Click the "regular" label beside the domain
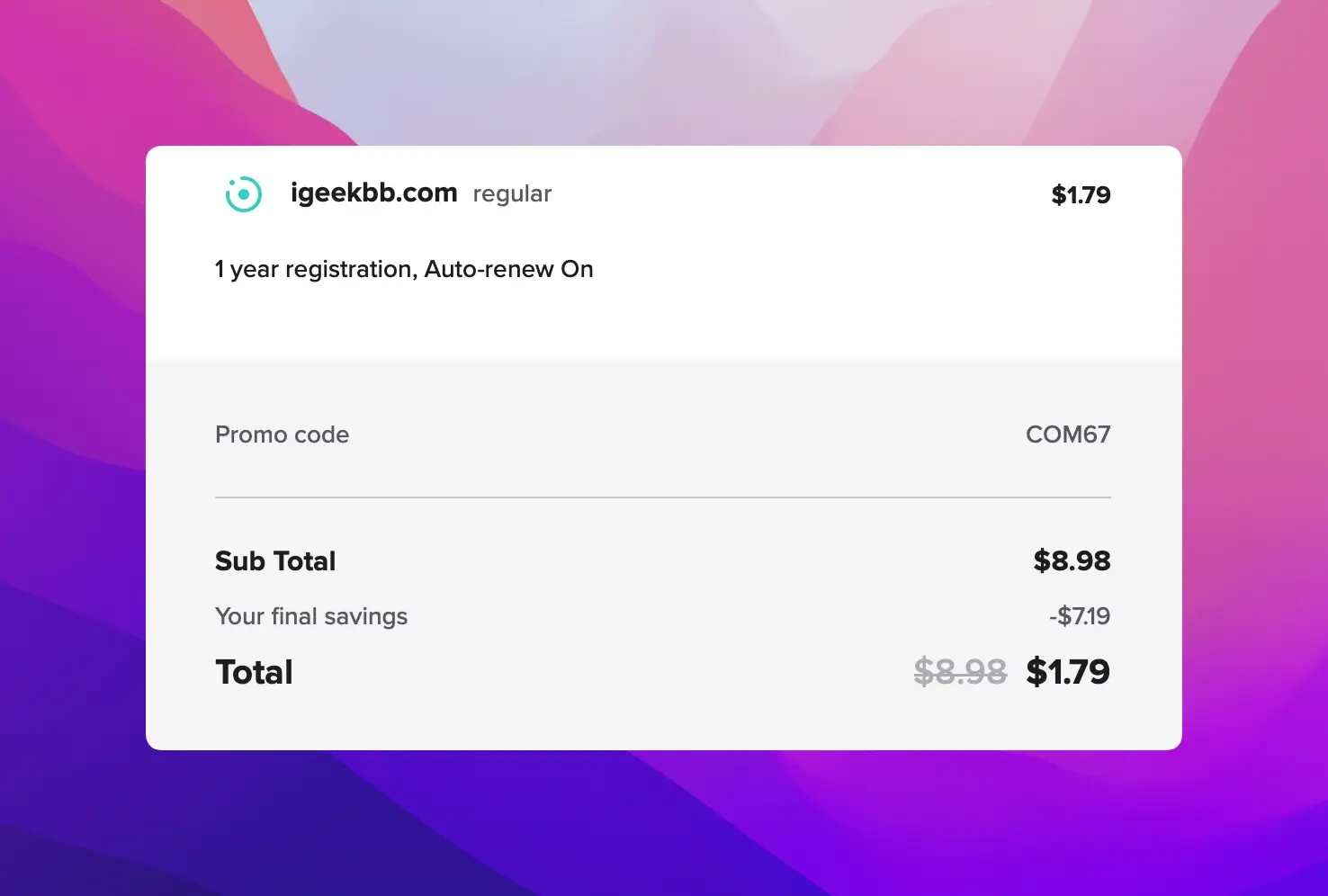Image resolution: width=1328 pixels, height=896 pixels. click(x=512, y=194)
